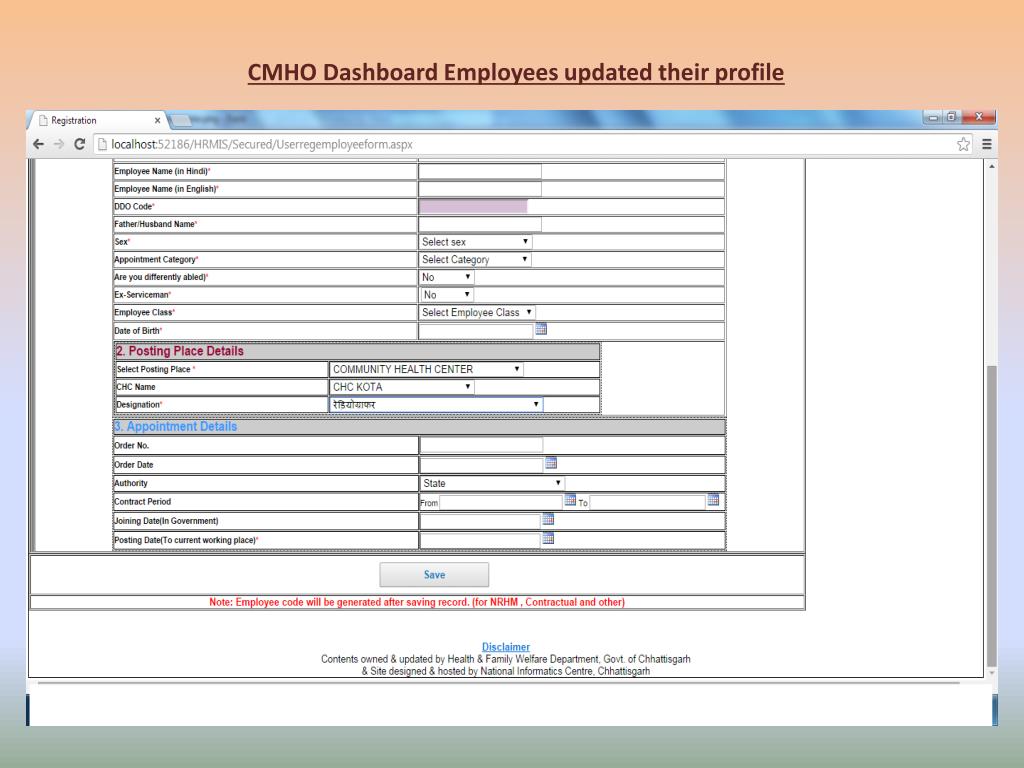Screen dimensions: 1024x768
Task: Click the DDO Code input field
Action: (473, 206)
